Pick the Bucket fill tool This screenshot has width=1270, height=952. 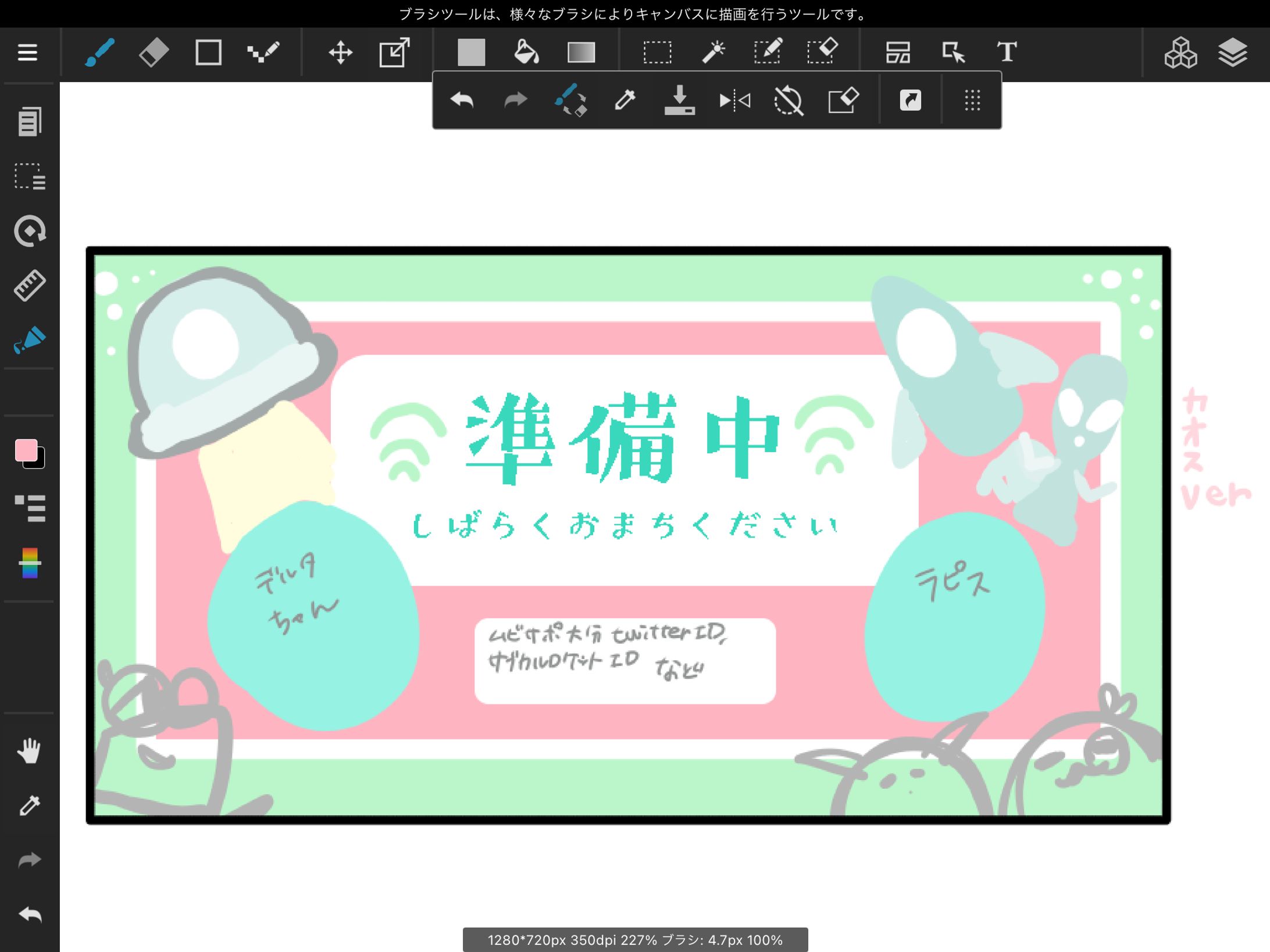[526, 52]
